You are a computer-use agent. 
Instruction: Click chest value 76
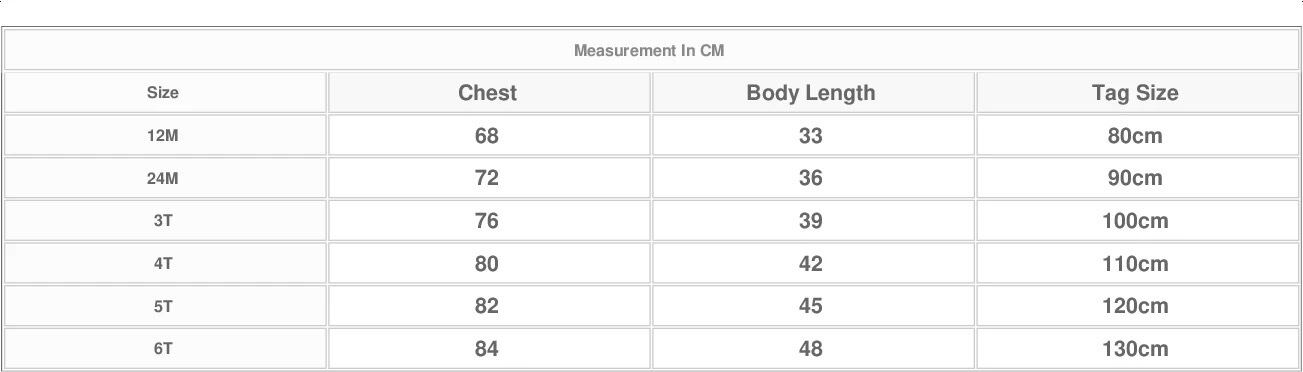tap(488, 221)
